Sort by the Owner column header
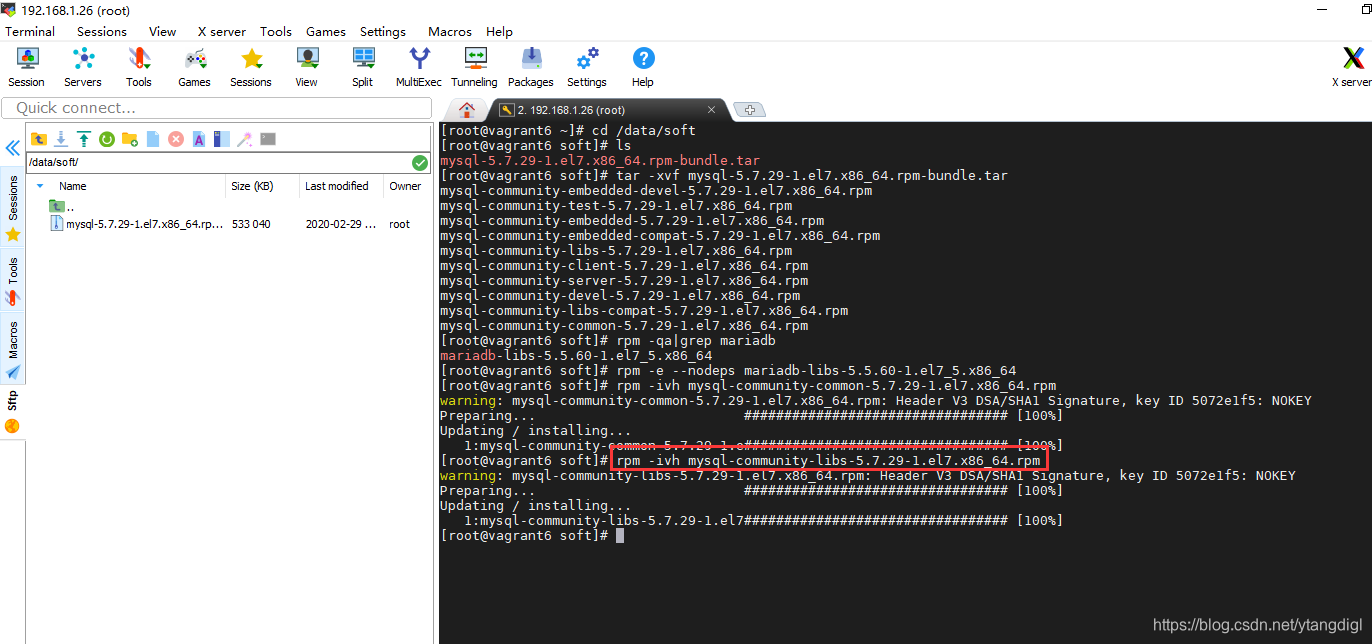The width and height of the screenshot is (1372, 644). (x=406, y=186)
